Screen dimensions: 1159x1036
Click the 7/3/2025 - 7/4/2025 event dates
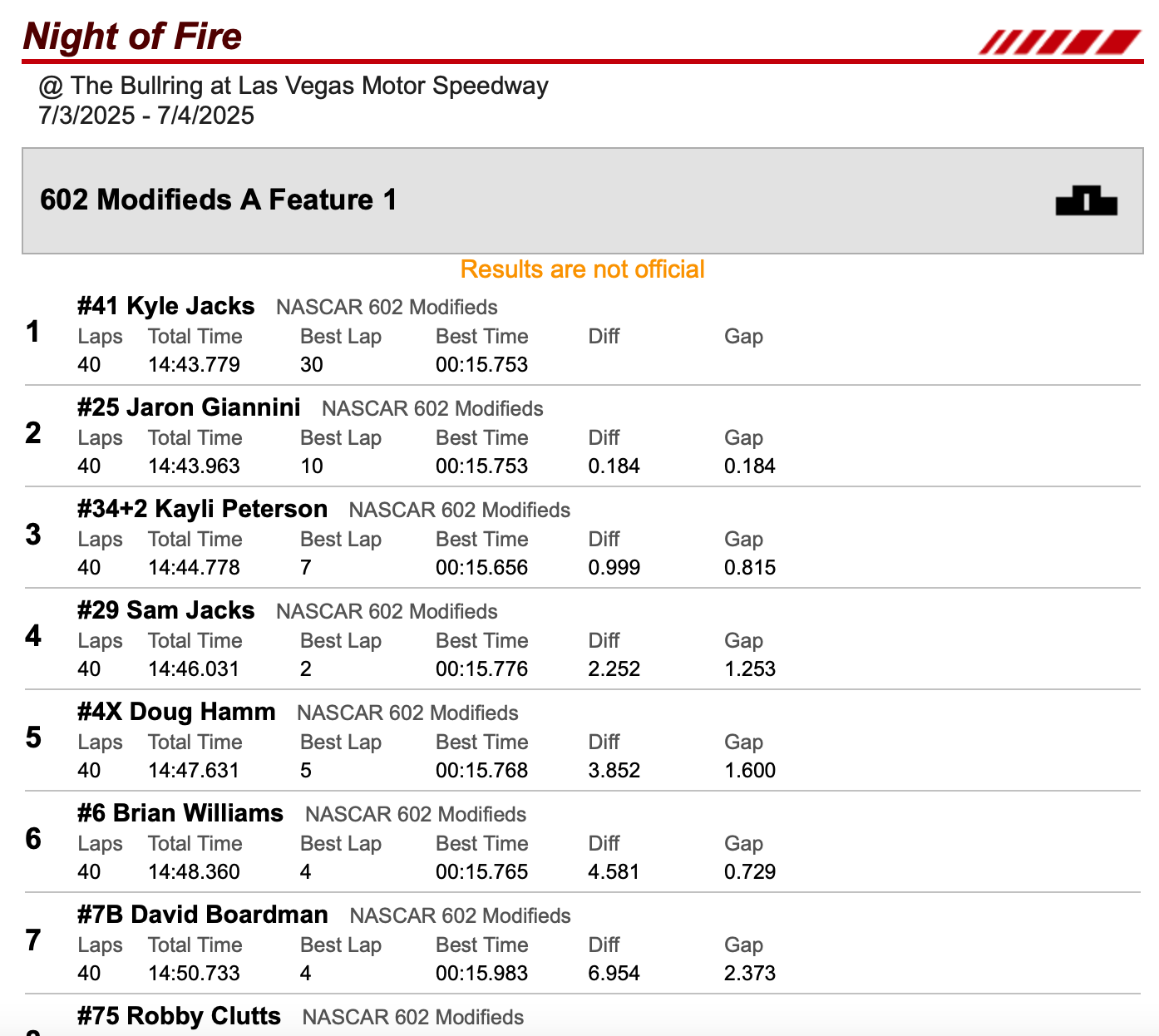[x=146, y=115]
